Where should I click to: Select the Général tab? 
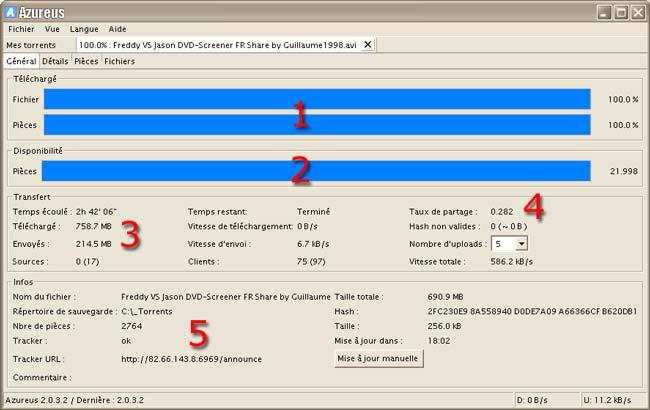tap(21, 61)
